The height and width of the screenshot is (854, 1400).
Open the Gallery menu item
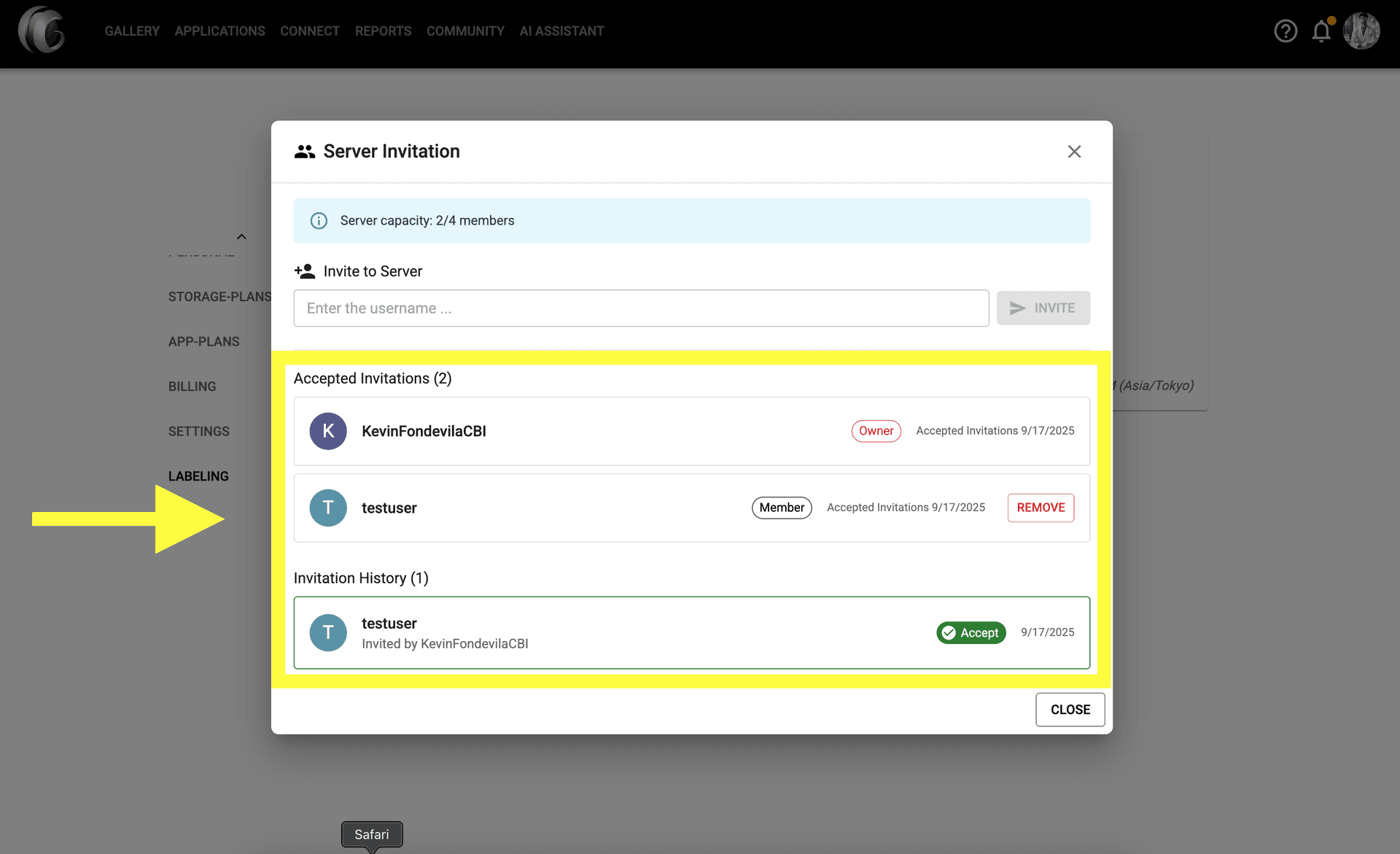[132, 31]
